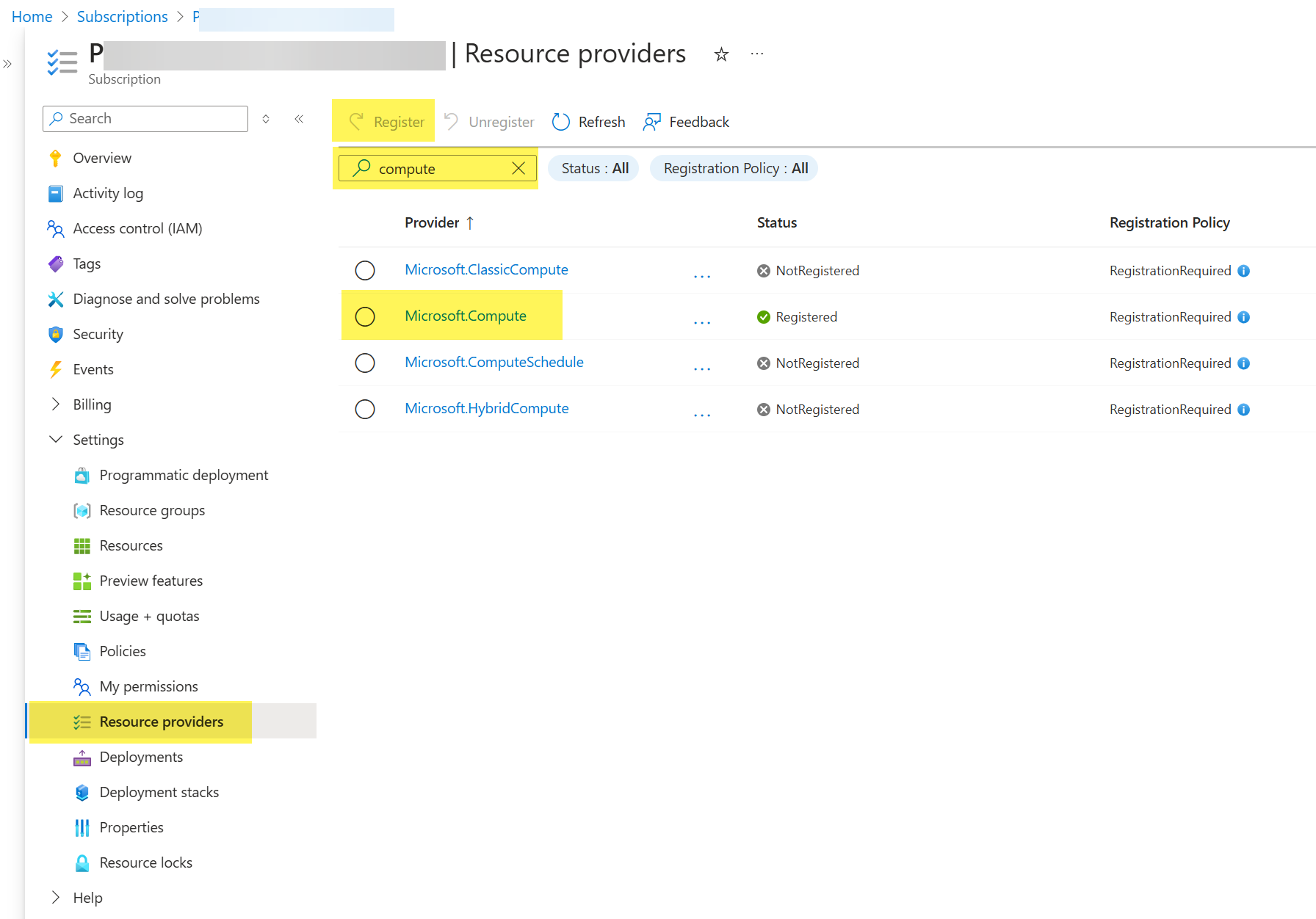Select the Microsoft.ClassicCompute radio button
Viewport: 1316px width, 919px height.
[x=365, y=270]
